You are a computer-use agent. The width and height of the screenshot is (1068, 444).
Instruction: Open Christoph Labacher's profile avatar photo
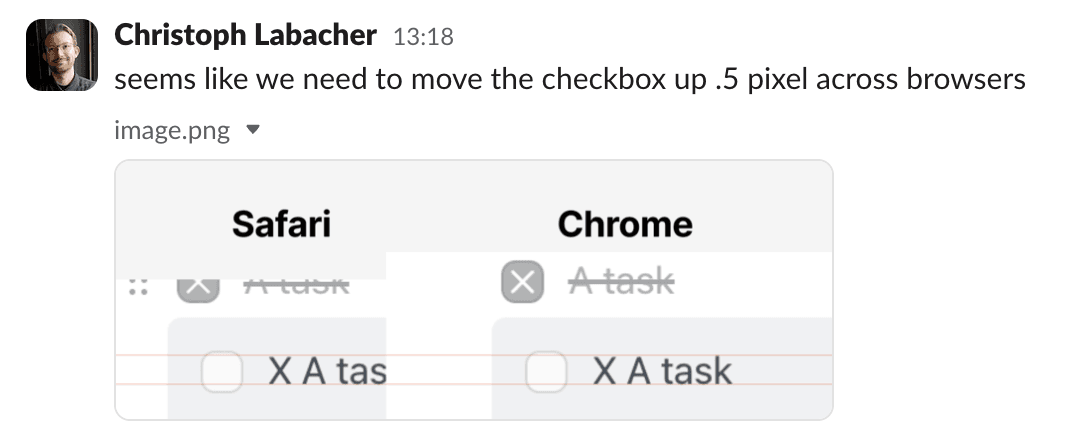62,55
